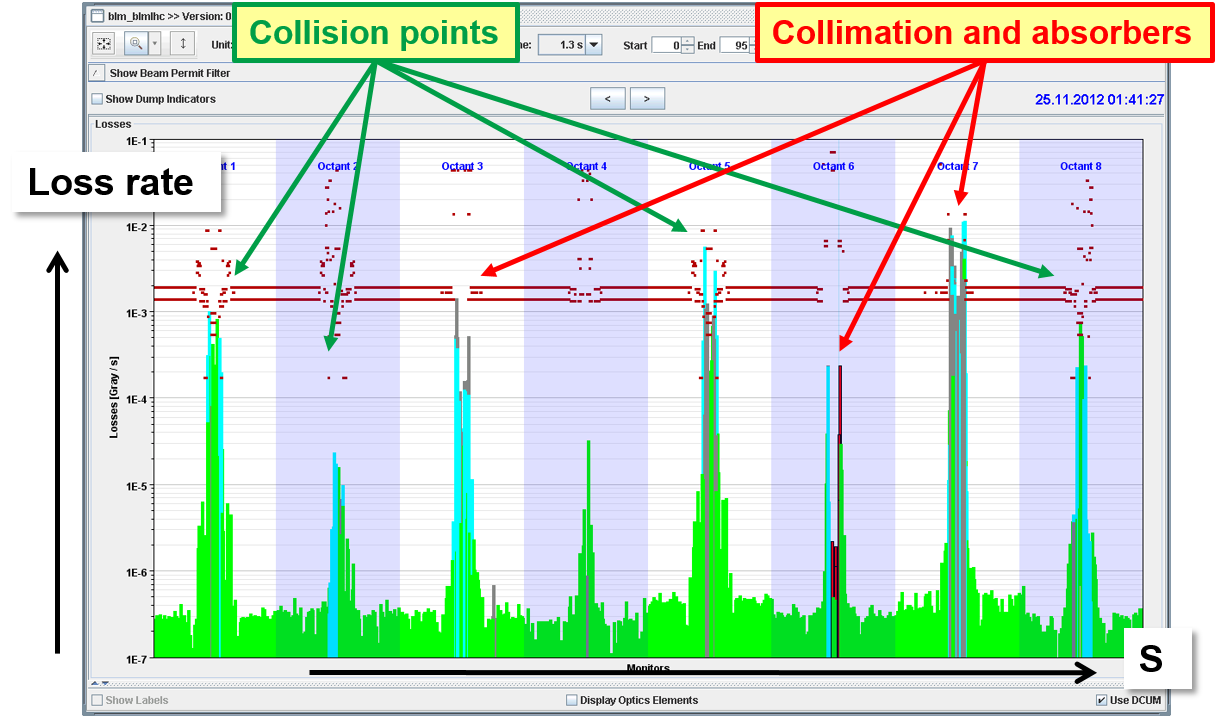Click the Octant 5 label

point(709,166)
